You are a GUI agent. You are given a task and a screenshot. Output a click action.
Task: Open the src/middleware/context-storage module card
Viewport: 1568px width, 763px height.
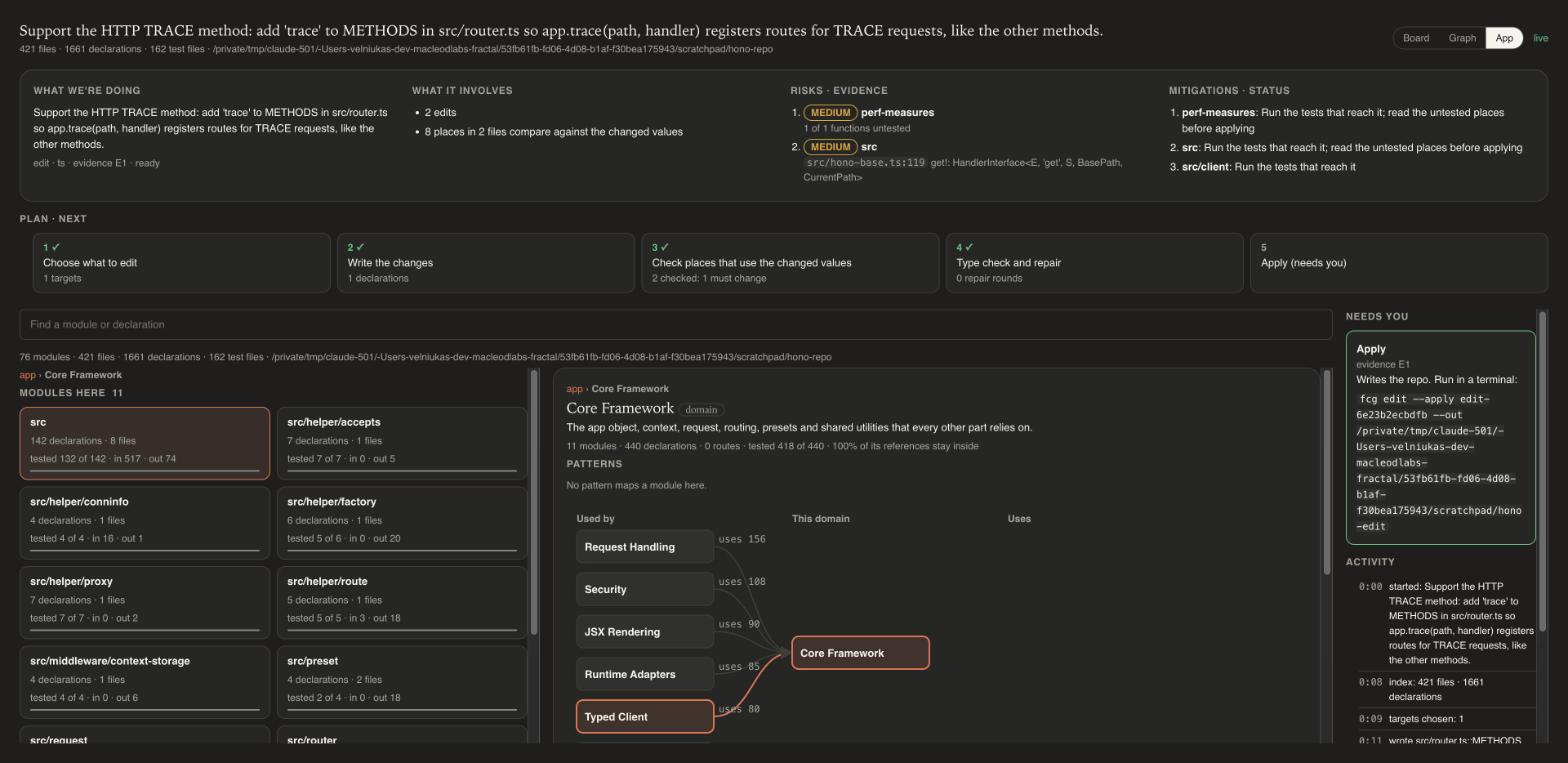145,682
